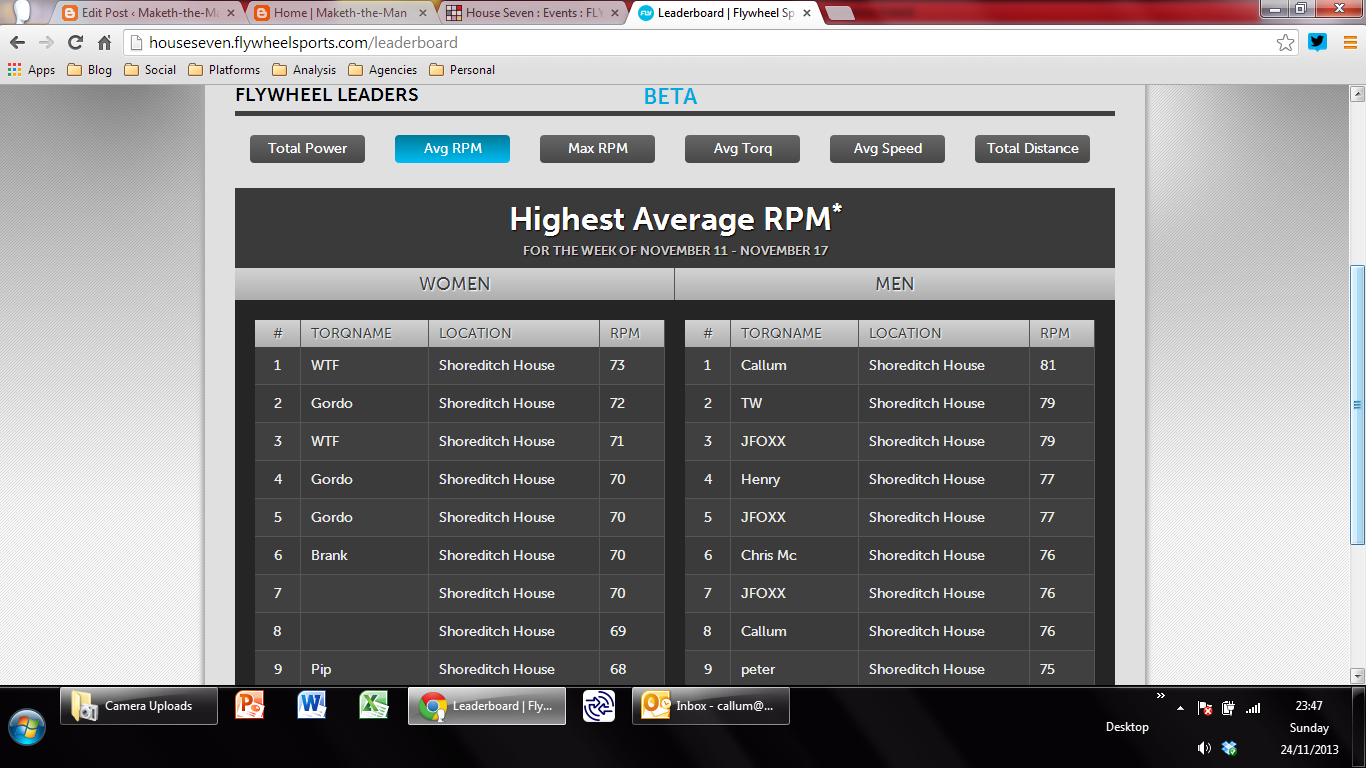Go back with the browser back arrow

(17, 43)
